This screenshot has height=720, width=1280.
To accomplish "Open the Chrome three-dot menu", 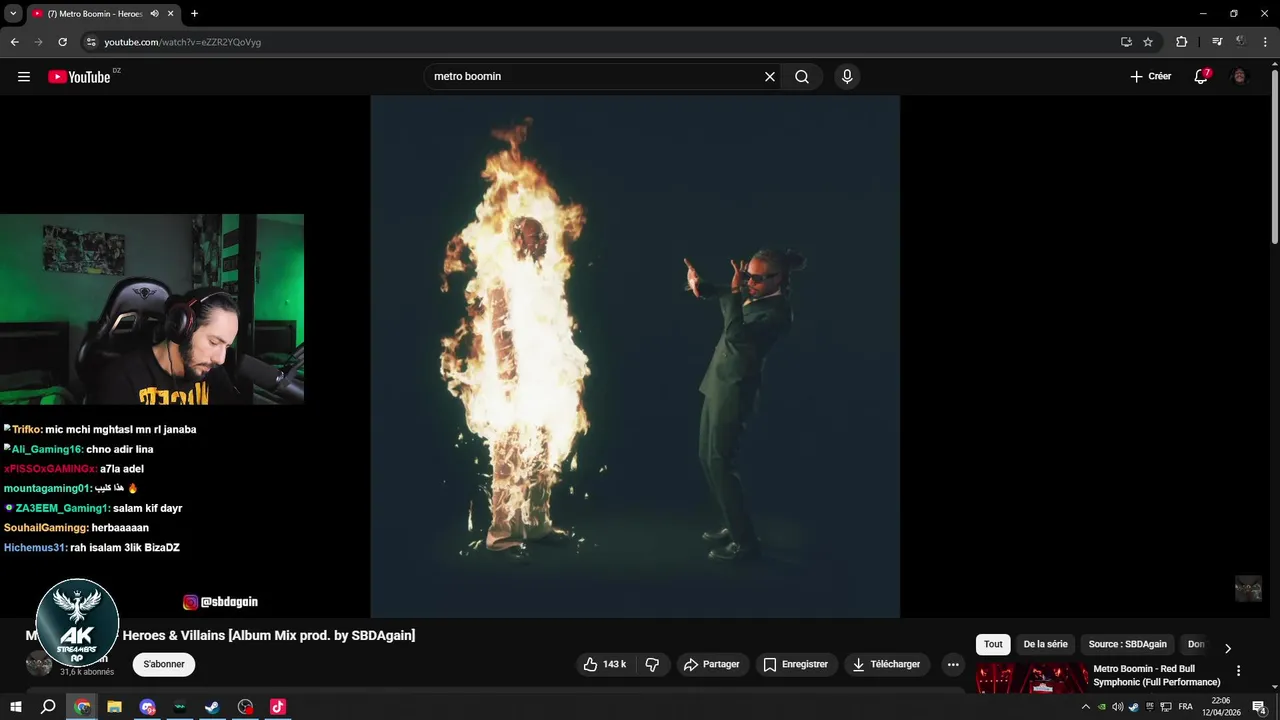I will pyautogui.click(x=1265, y=42).
